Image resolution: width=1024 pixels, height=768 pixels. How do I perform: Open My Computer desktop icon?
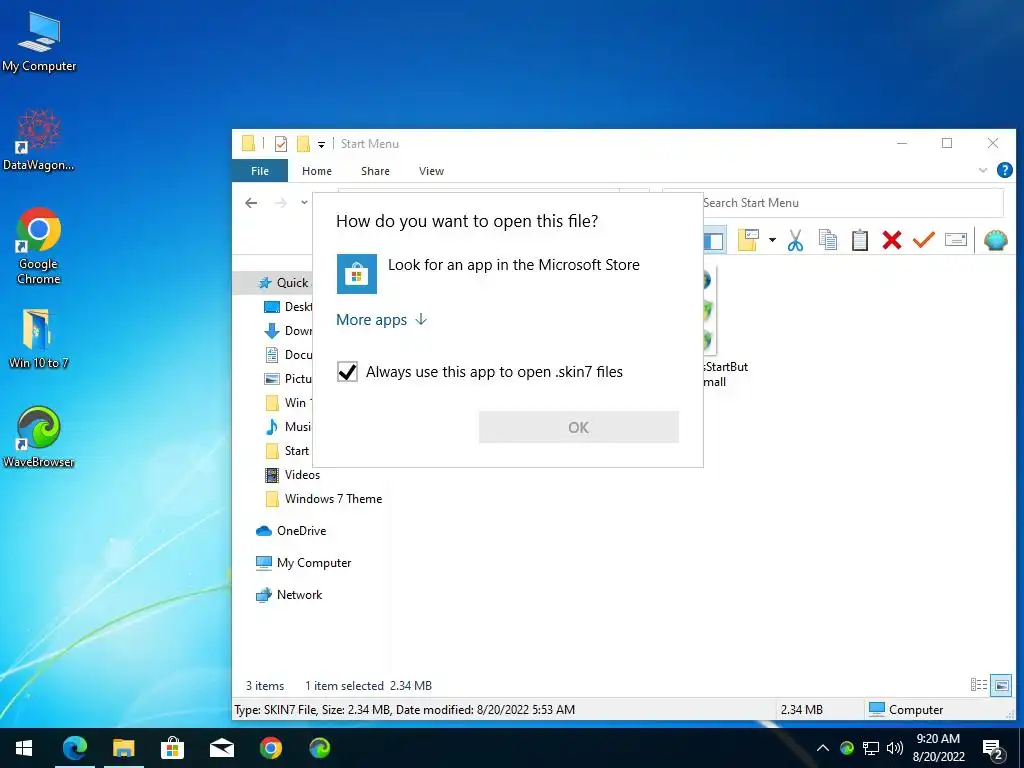click(39, 40)
